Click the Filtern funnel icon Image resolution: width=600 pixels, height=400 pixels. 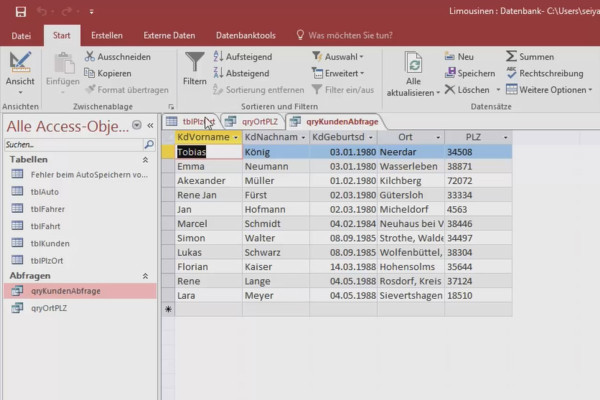click(195, 62)
